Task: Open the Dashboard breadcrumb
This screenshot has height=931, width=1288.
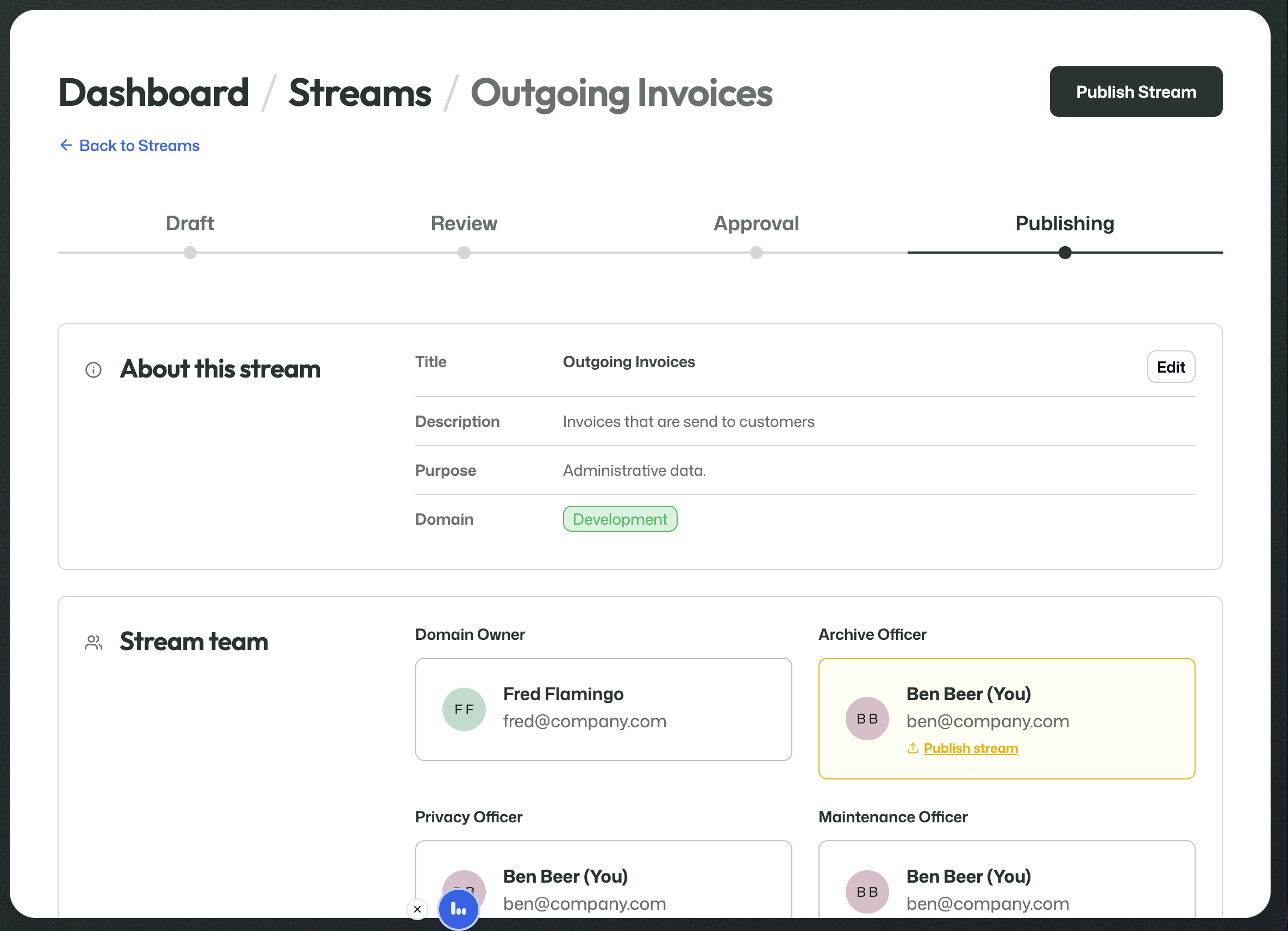Action: 154,92
